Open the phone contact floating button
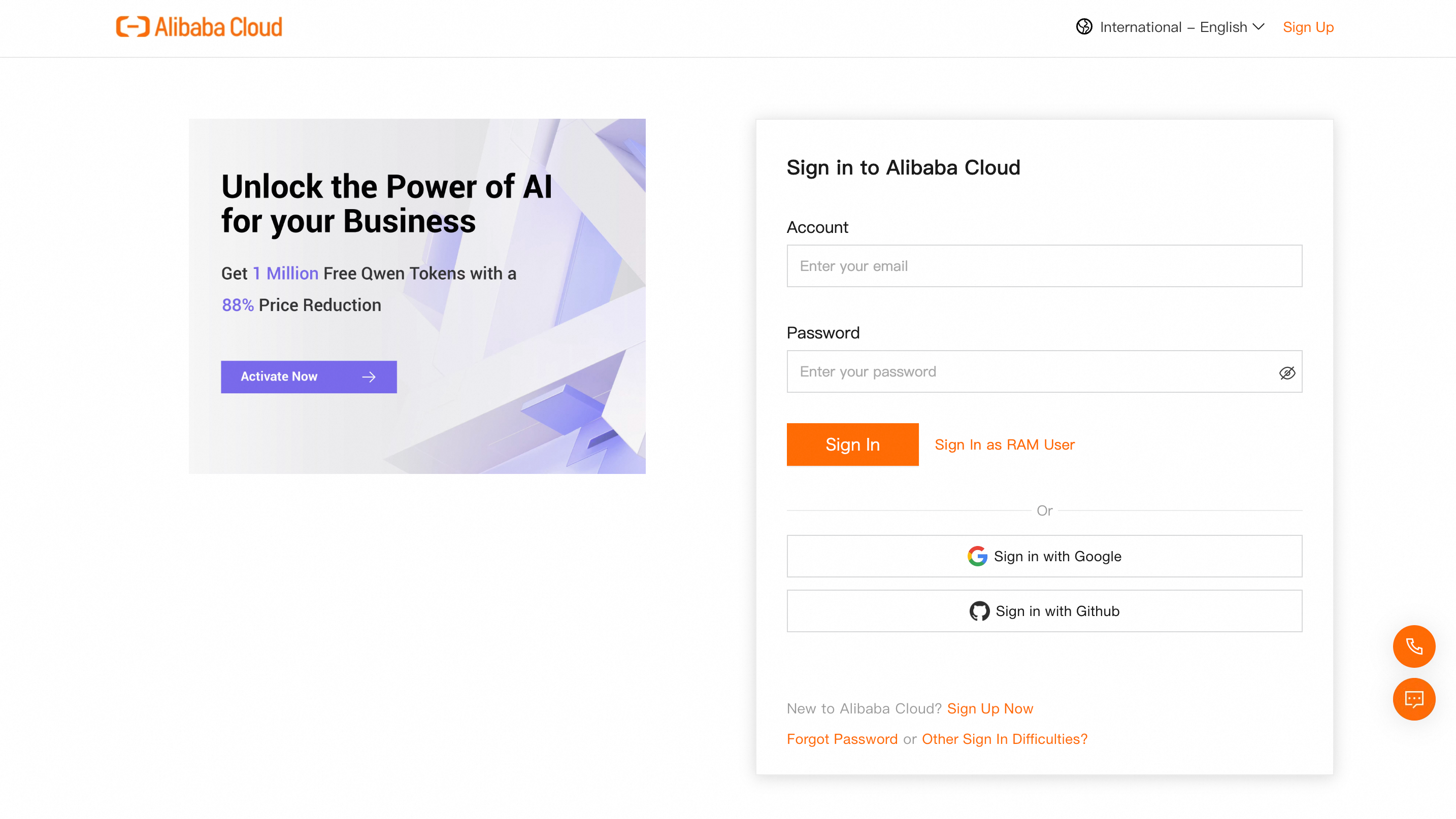This screenshot has width=1456, height=819. pos(1413,646)
